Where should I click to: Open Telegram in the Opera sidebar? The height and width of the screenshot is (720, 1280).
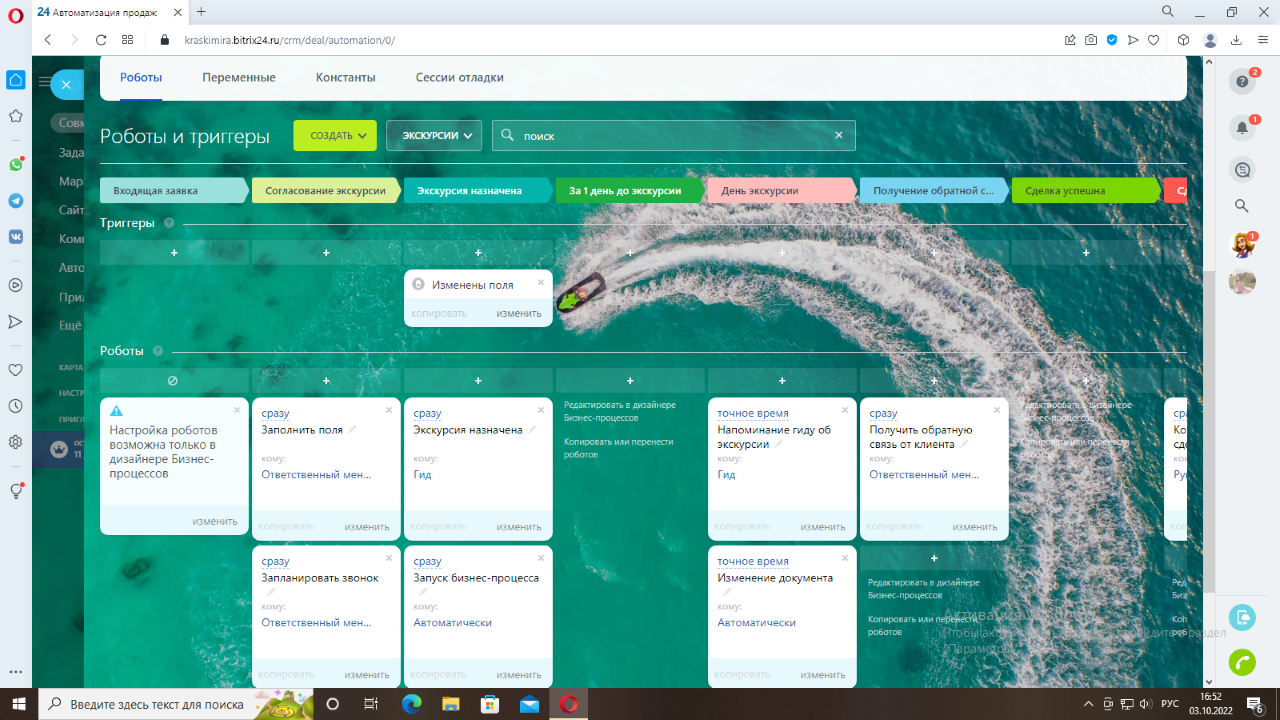[16, 200]
